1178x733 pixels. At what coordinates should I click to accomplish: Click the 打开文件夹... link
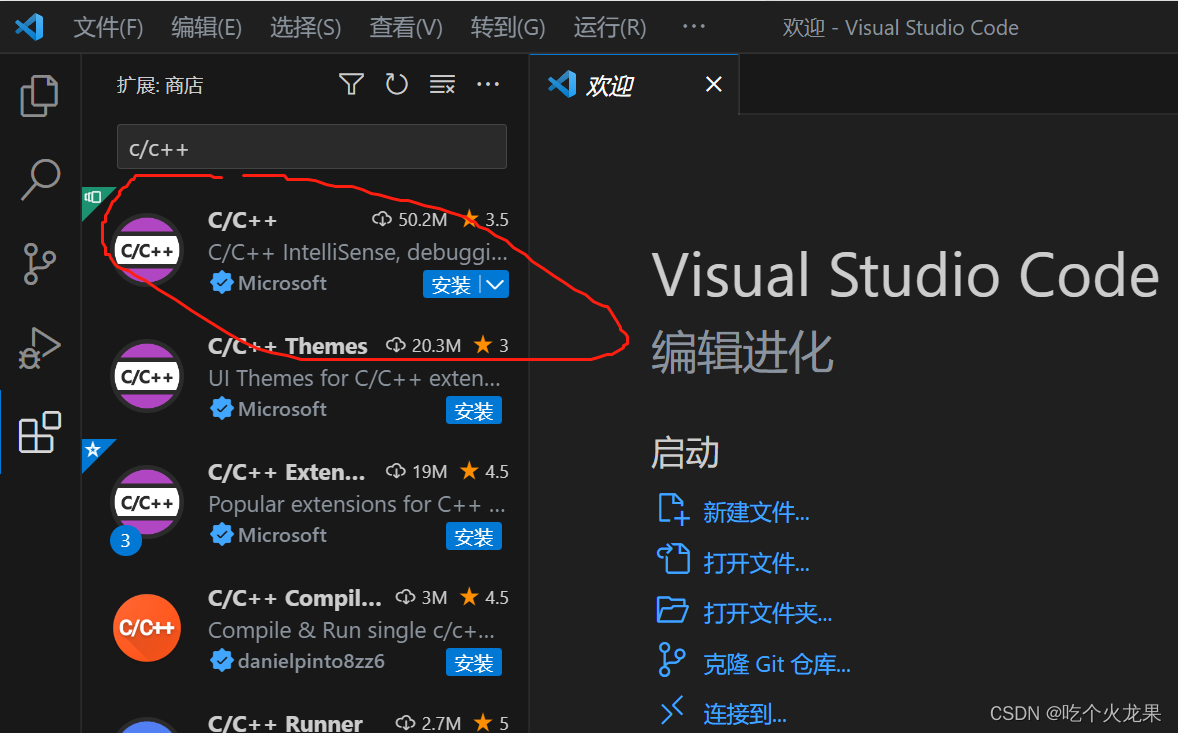coord(768,614)
